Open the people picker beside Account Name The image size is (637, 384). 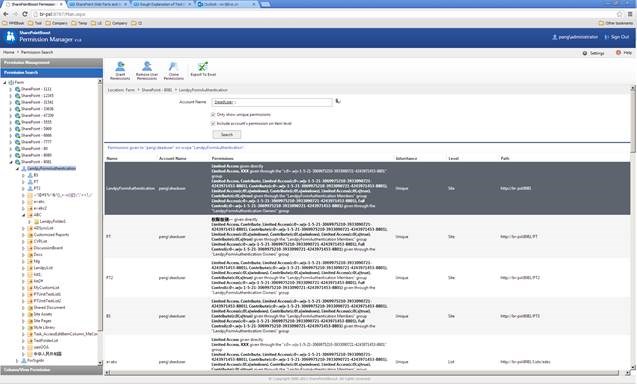point(338,102)
